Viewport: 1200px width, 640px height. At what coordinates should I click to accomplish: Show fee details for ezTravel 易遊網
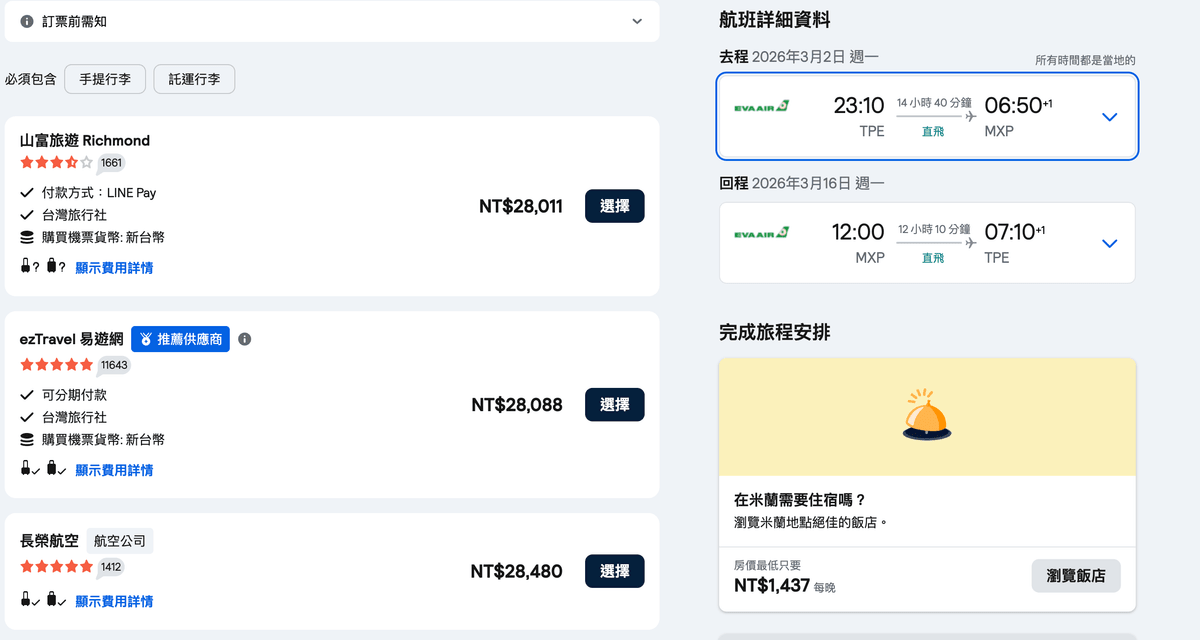[114, 470]
